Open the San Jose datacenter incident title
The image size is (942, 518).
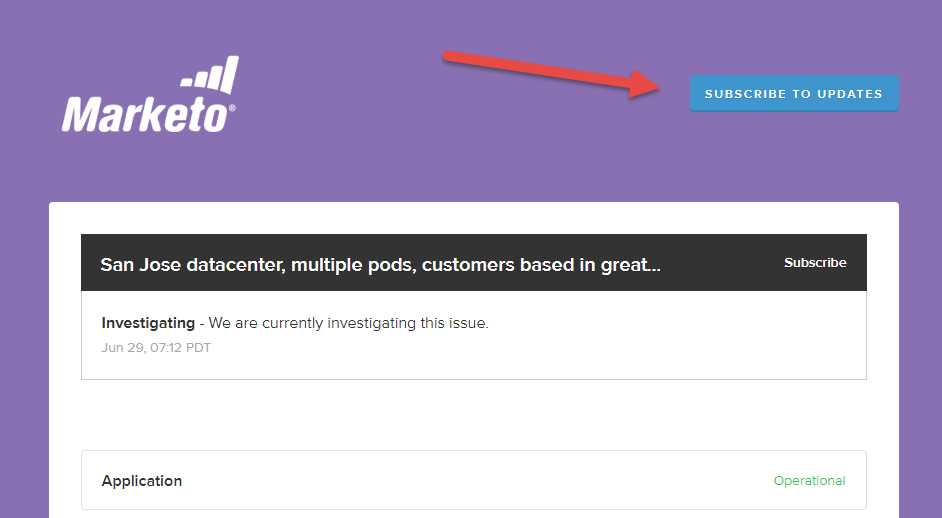click(x=380, y=265)
